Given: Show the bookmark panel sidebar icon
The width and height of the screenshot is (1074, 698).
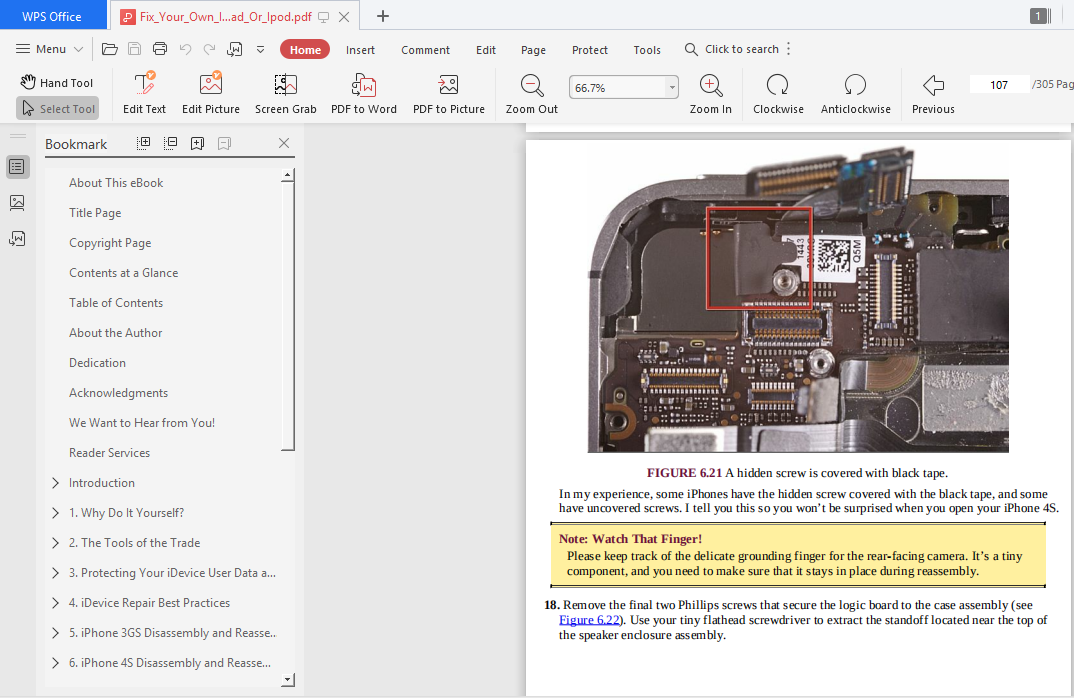Looking at the screenshot, I should [x=17, y=166].
